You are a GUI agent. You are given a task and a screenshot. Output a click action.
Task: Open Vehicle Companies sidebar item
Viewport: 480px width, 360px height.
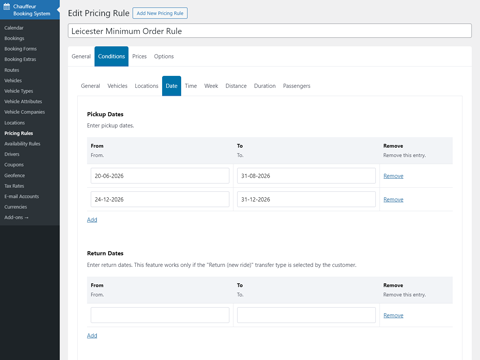24,112
